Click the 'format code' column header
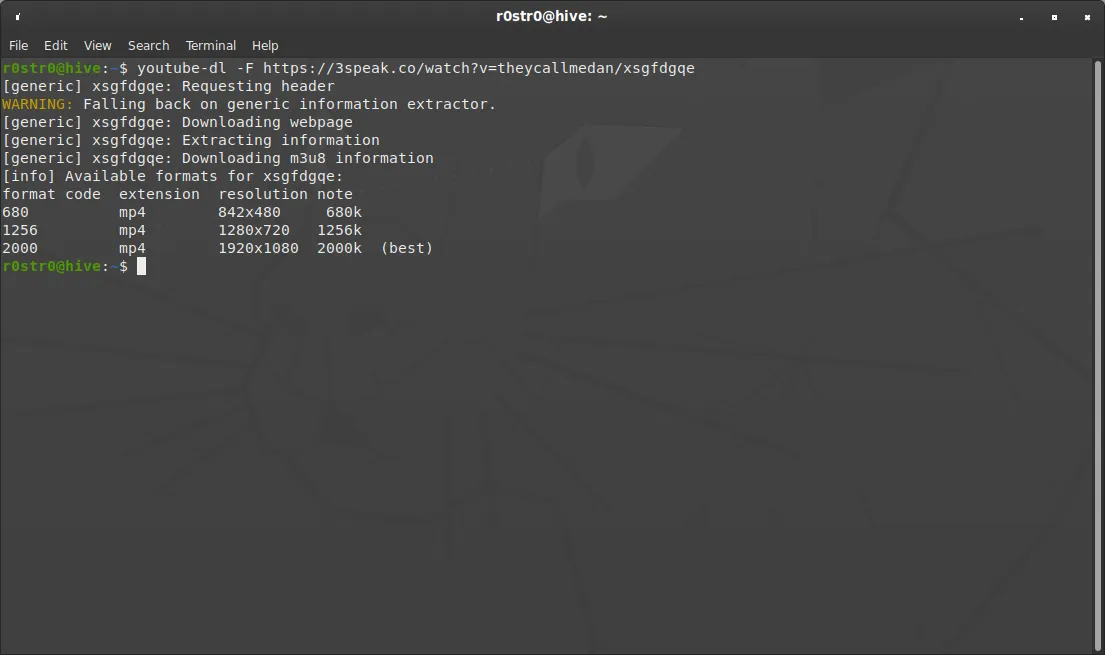This screenshot has height=655, width=1105. [x=51, y=194]
